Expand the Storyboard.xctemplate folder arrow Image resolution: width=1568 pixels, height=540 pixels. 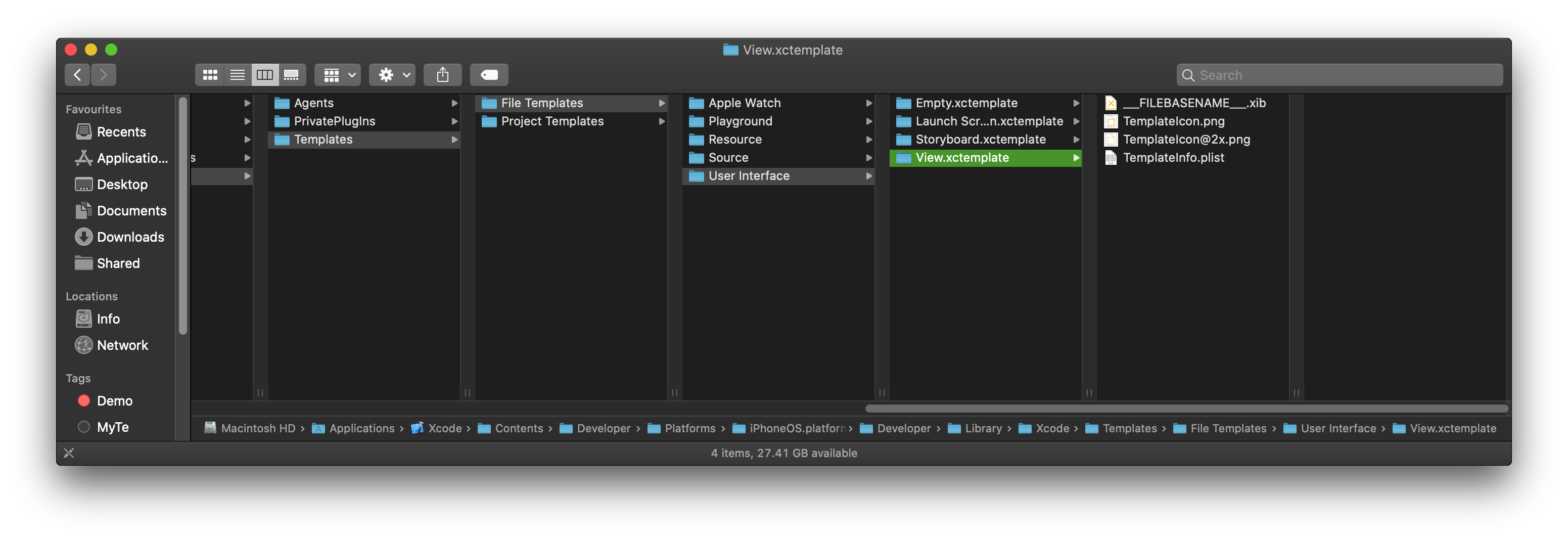[x=1076, y=140]
